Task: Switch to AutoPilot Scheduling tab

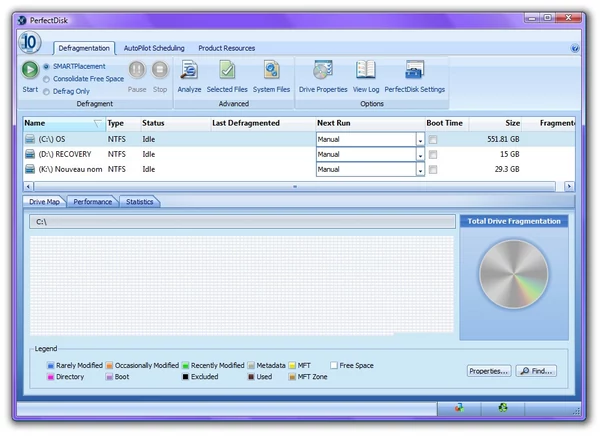Action: [x=154, y=48]
